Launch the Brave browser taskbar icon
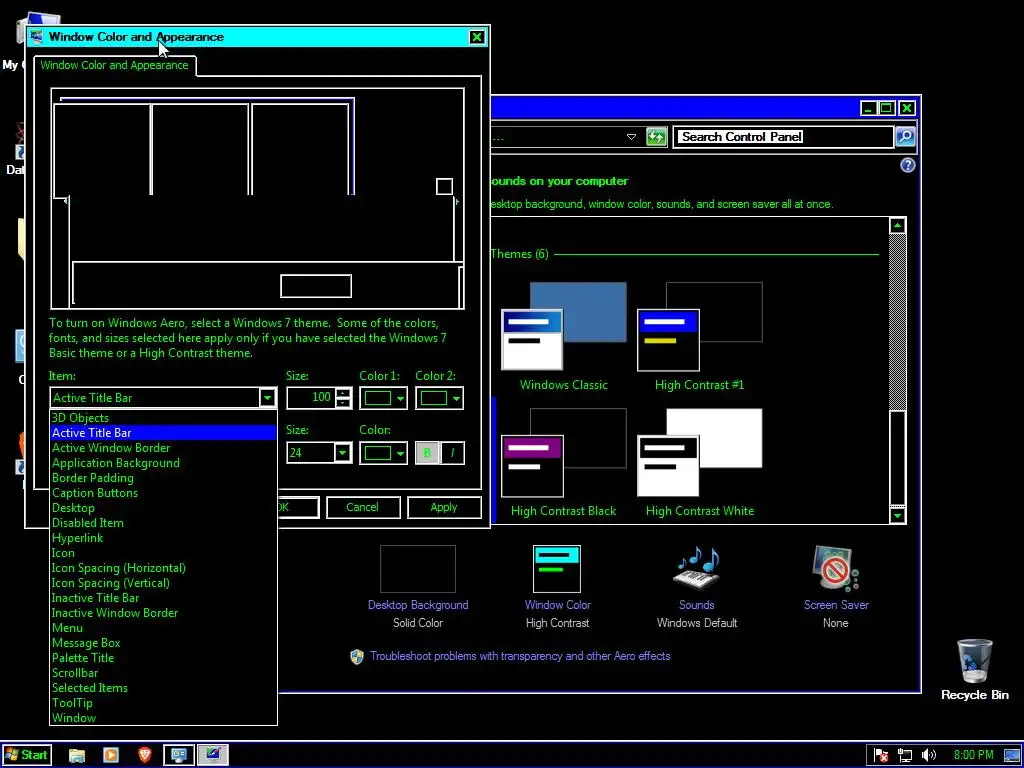The height and width of the screenshot is (768, 1024). point(145,756)
